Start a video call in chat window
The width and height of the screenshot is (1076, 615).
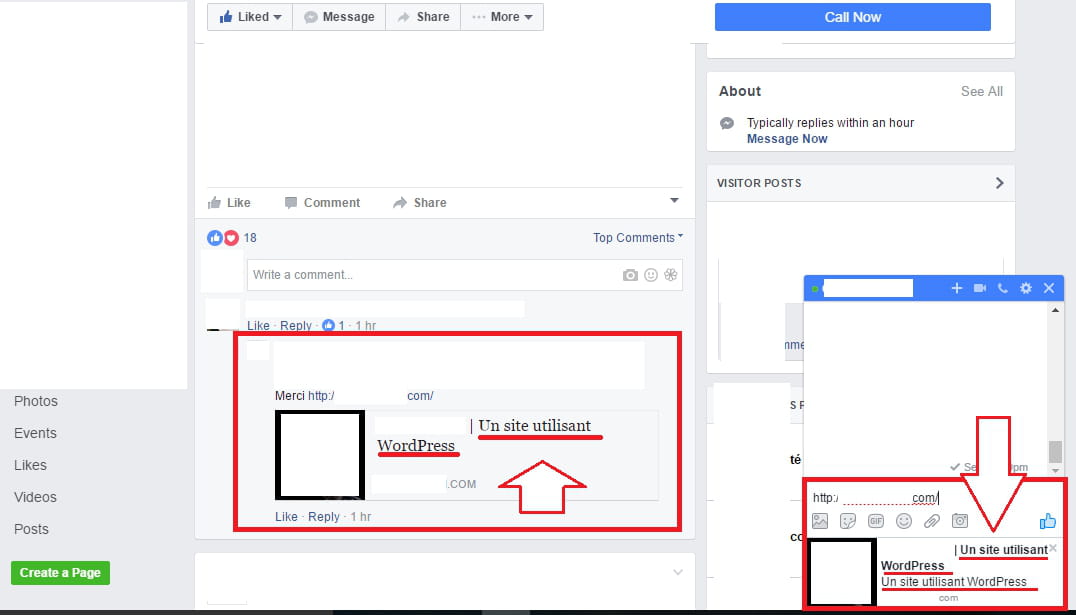click(980, 288)
